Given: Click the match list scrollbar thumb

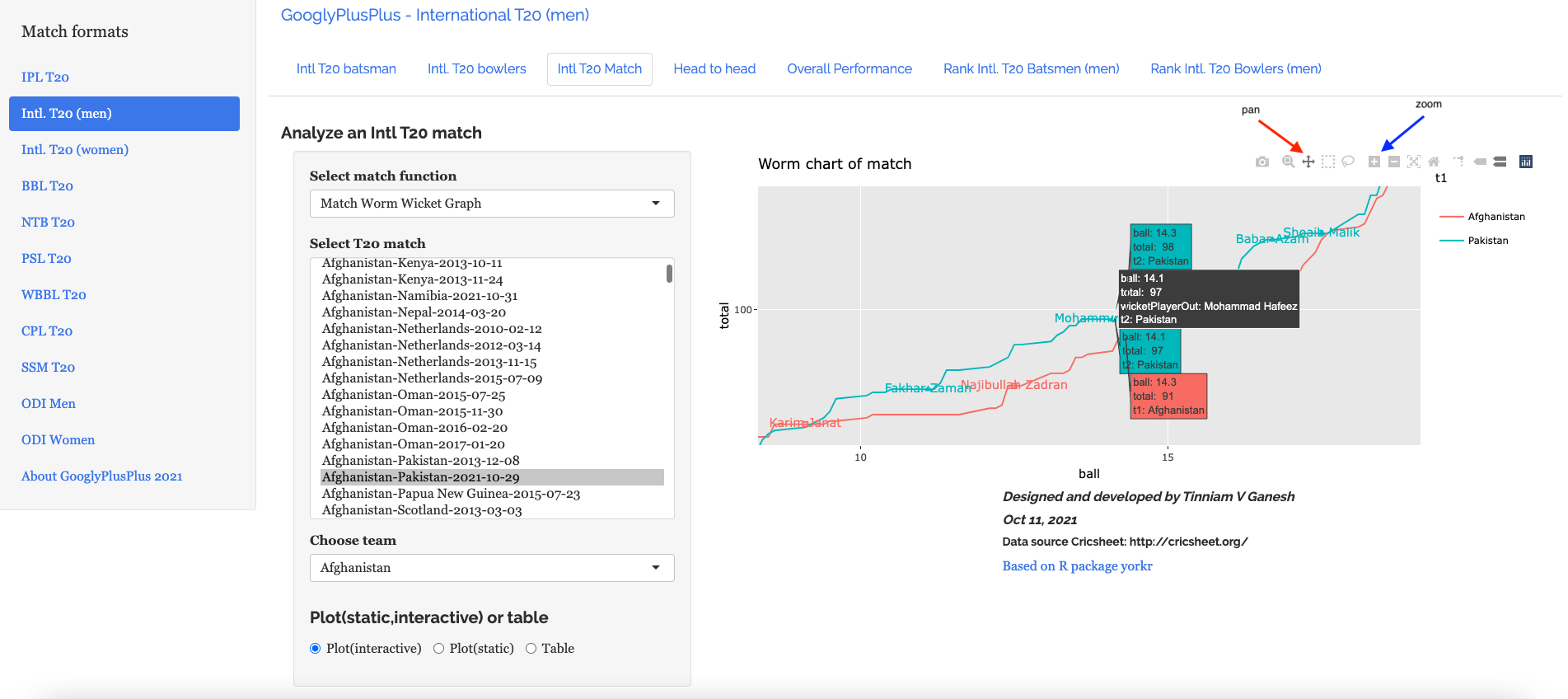Looking at the screenshot, I should point(669,274).
